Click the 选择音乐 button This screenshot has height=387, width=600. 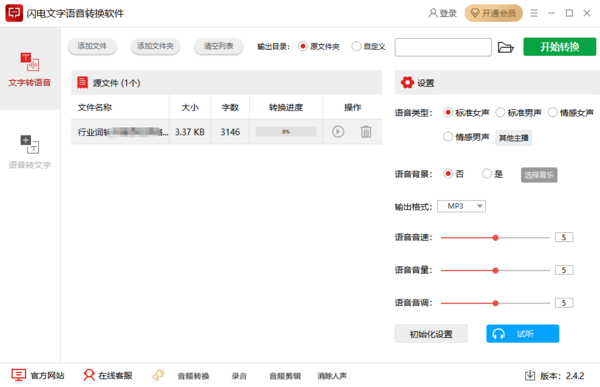539,175
